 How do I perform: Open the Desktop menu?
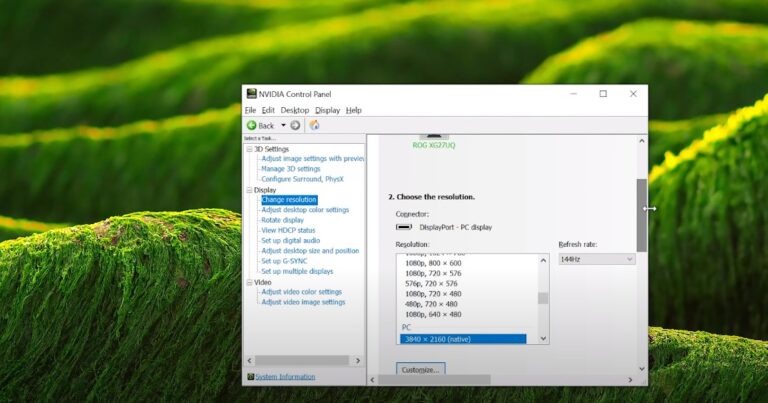294,110
